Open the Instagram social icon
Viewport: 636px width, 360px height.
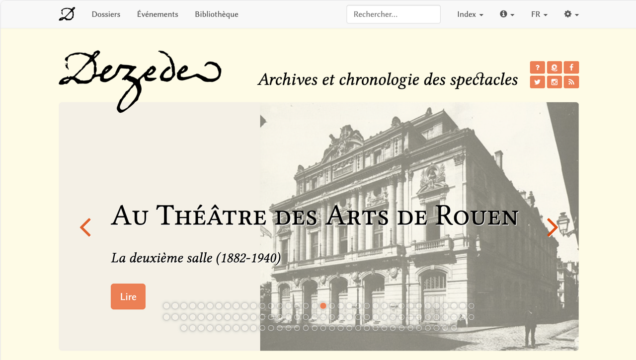554,82
